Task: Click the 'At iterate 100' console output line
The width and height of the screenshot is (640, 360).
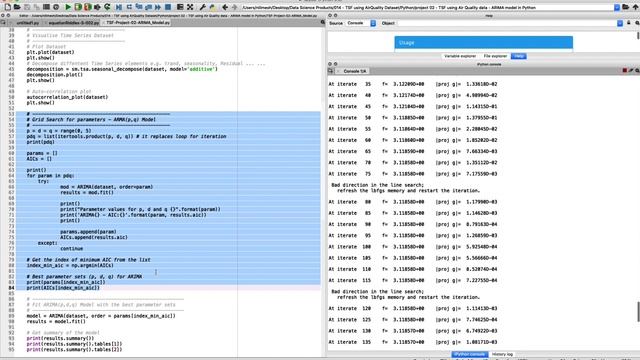Action: pyautogui.click(x=413, y=247)
